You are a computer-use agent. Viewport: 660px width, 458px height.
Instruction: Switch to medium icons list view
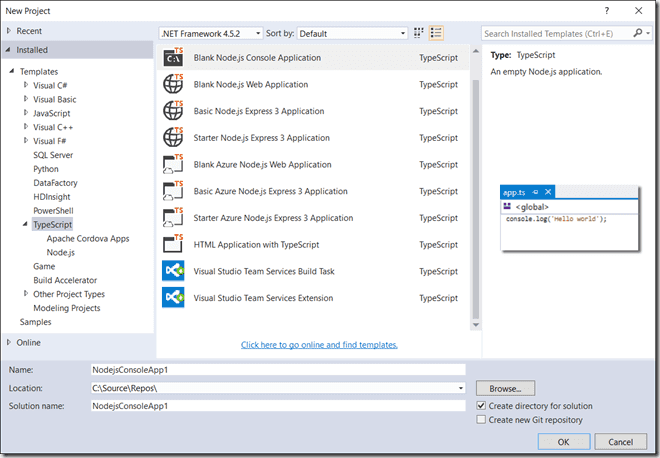click(x=436, y=33)
